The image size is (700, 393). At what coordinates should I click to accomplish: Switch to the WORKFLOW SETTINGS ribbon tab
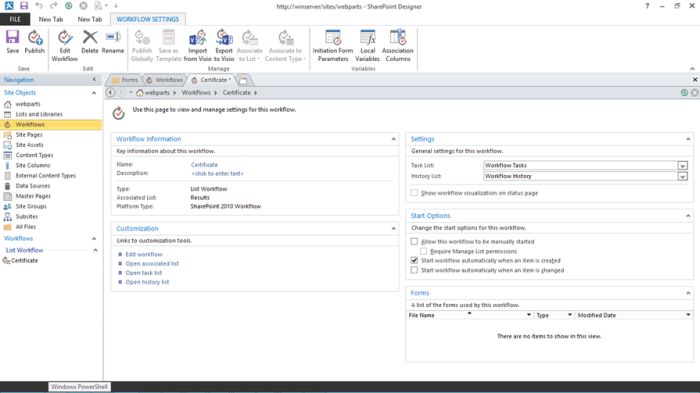[147, 19]
